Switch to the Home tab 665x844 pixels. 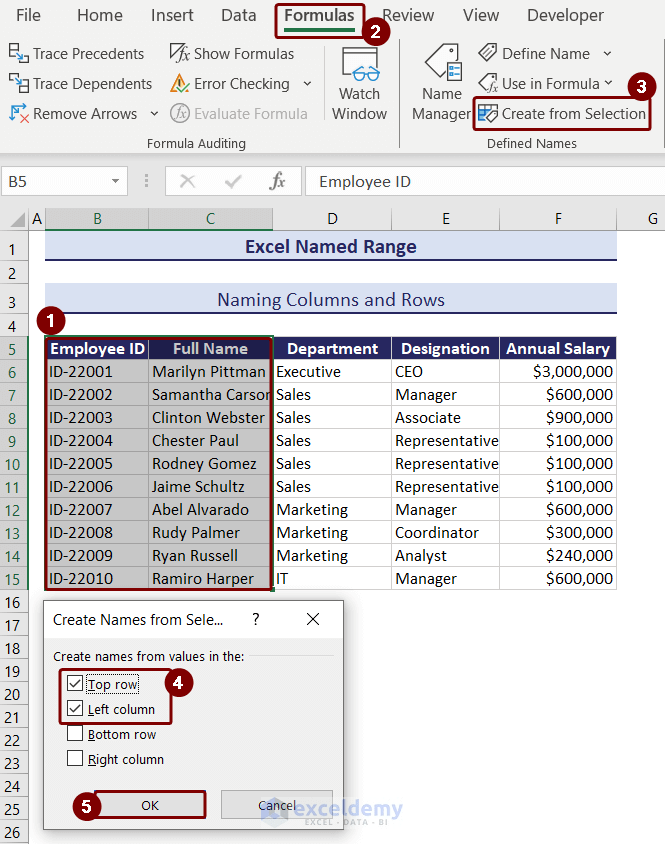[x=100, y=15]
